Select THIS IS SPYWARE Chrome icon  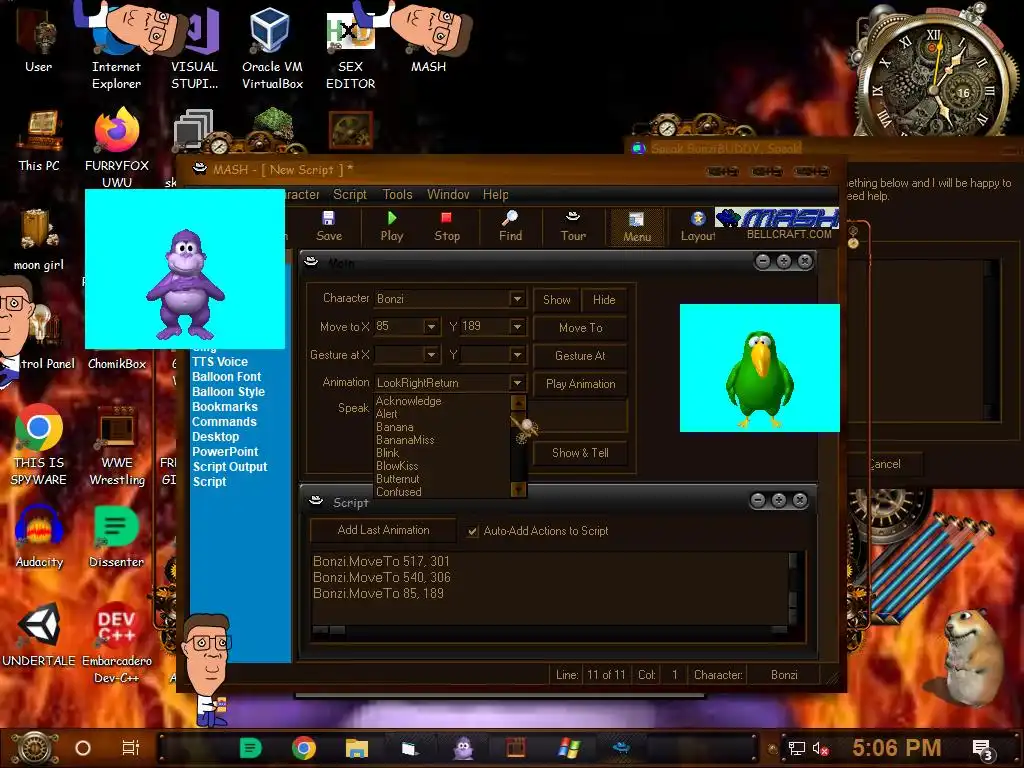[39, 444]
